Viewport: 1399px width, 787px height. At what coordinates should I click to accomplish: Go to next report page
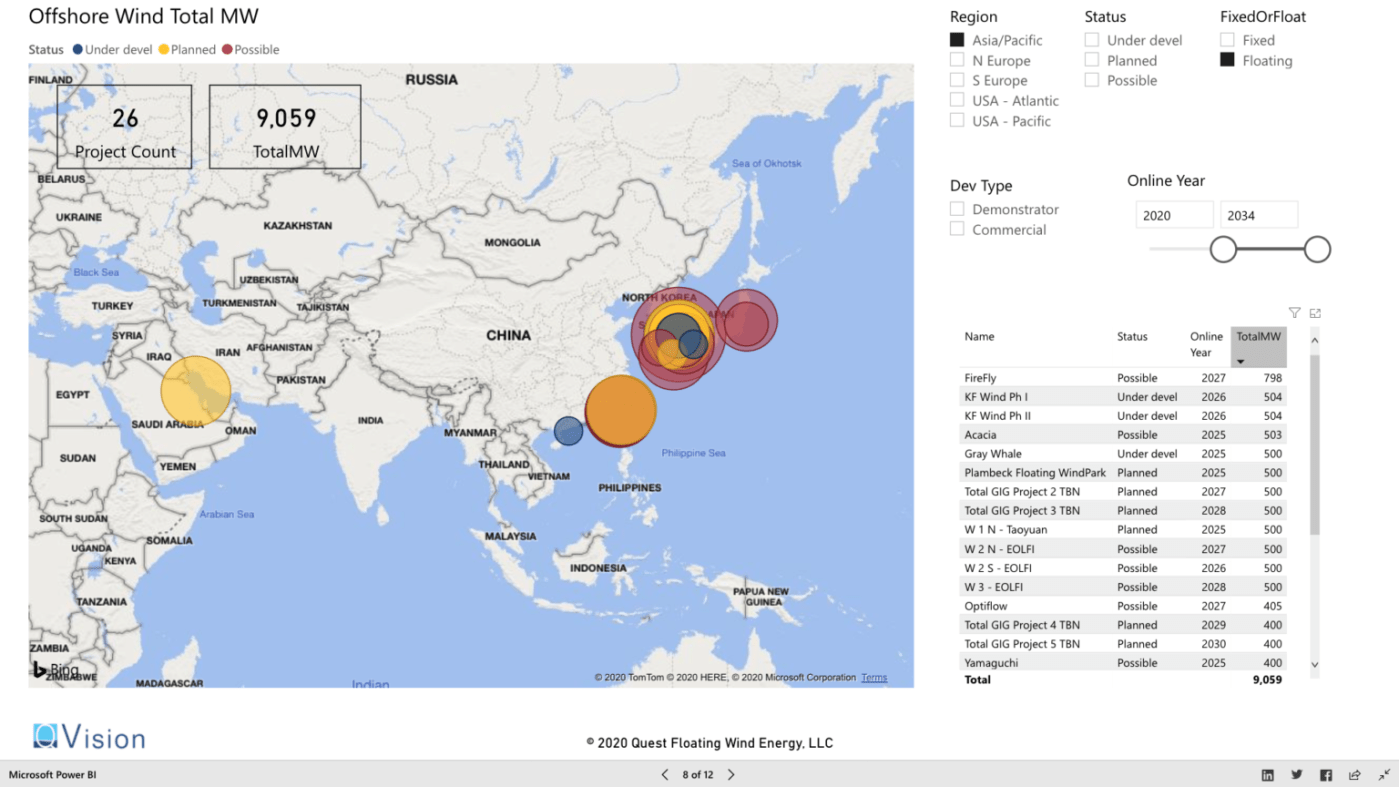pos(731,775)
